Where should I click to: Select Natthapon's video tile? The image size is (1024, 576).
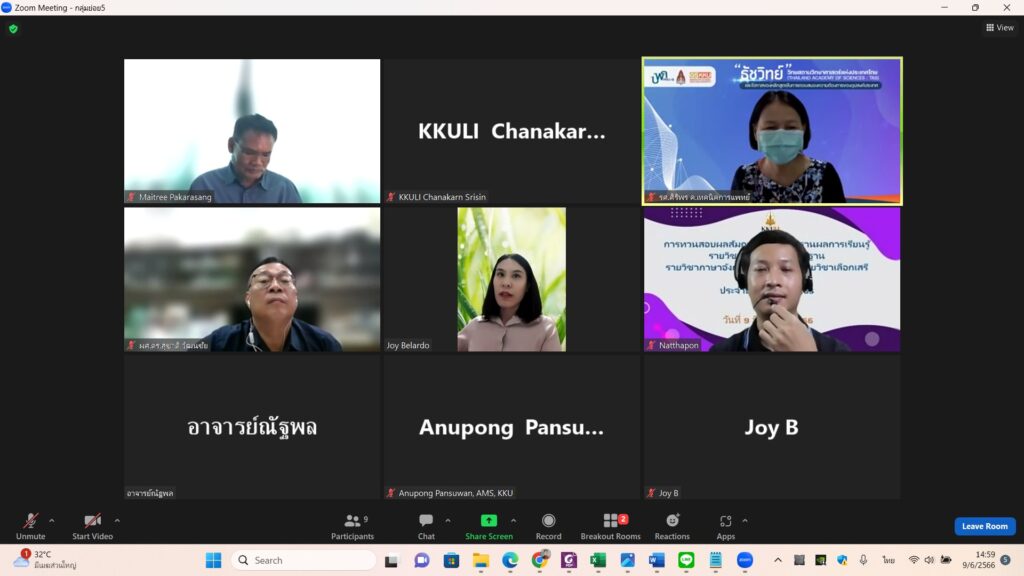point(771,279)
